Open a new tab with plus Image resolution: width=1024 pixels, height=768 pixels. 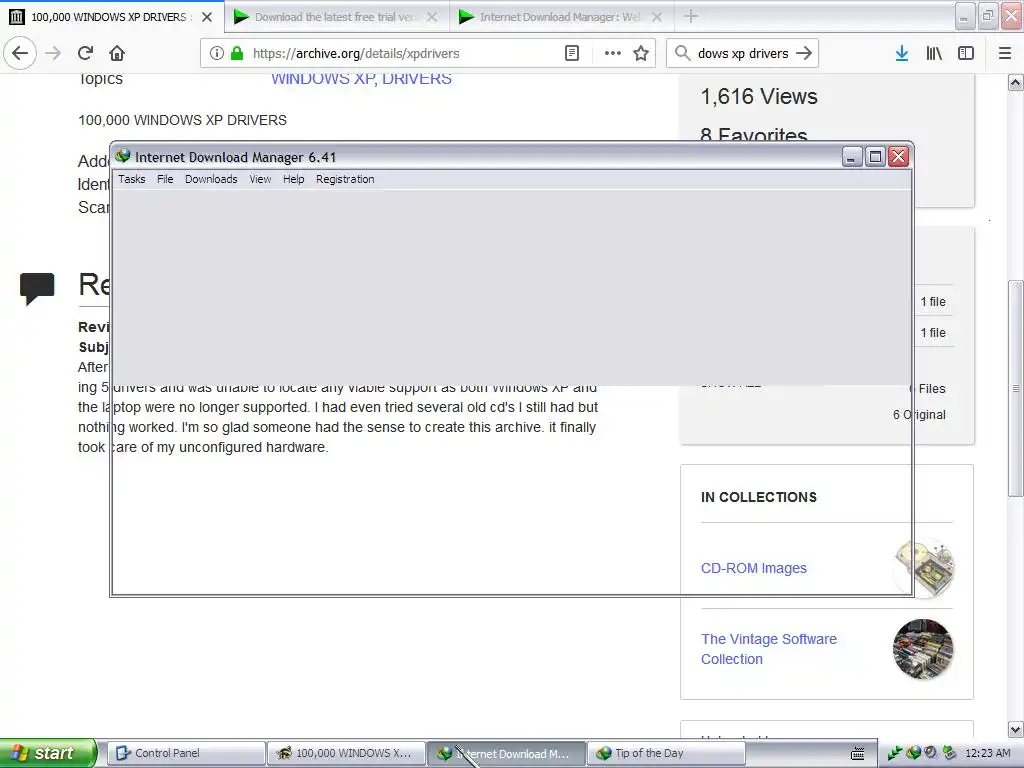[x=691, y=16]
